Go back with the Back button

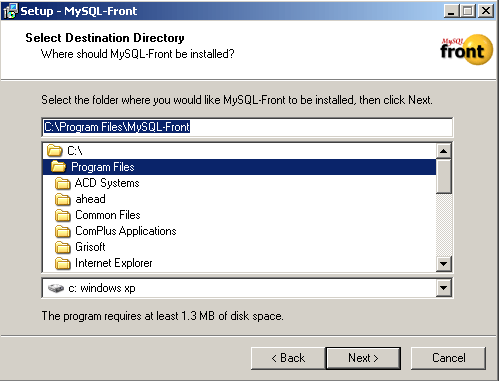click(x=288, y=358)
